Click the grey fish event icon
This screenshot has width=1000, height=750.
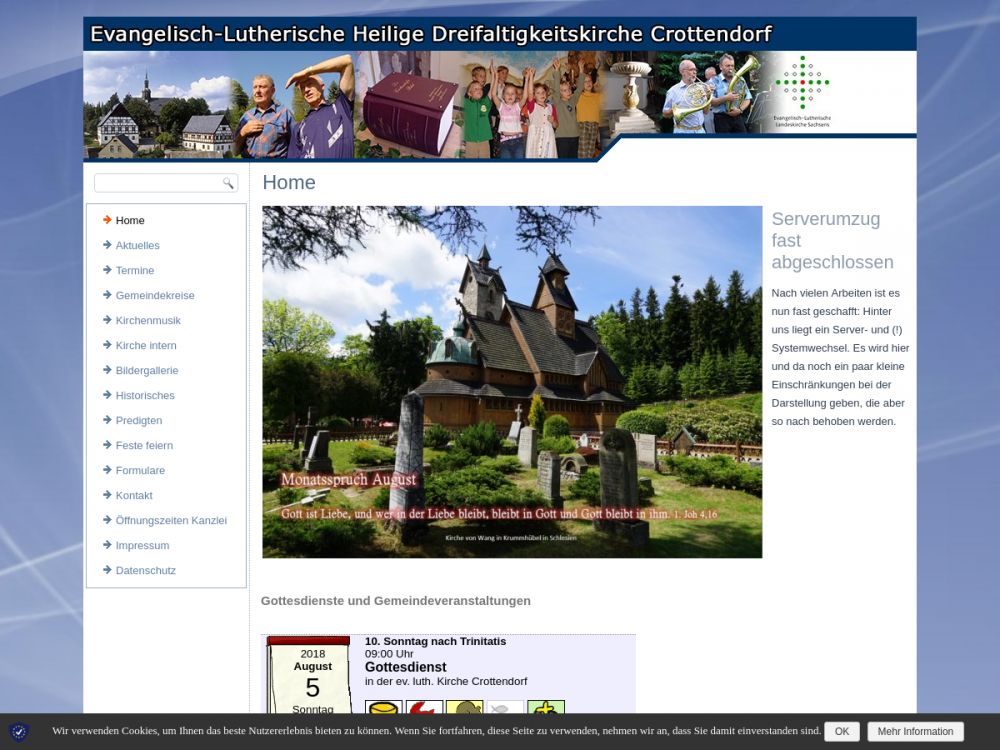point(505,709)
